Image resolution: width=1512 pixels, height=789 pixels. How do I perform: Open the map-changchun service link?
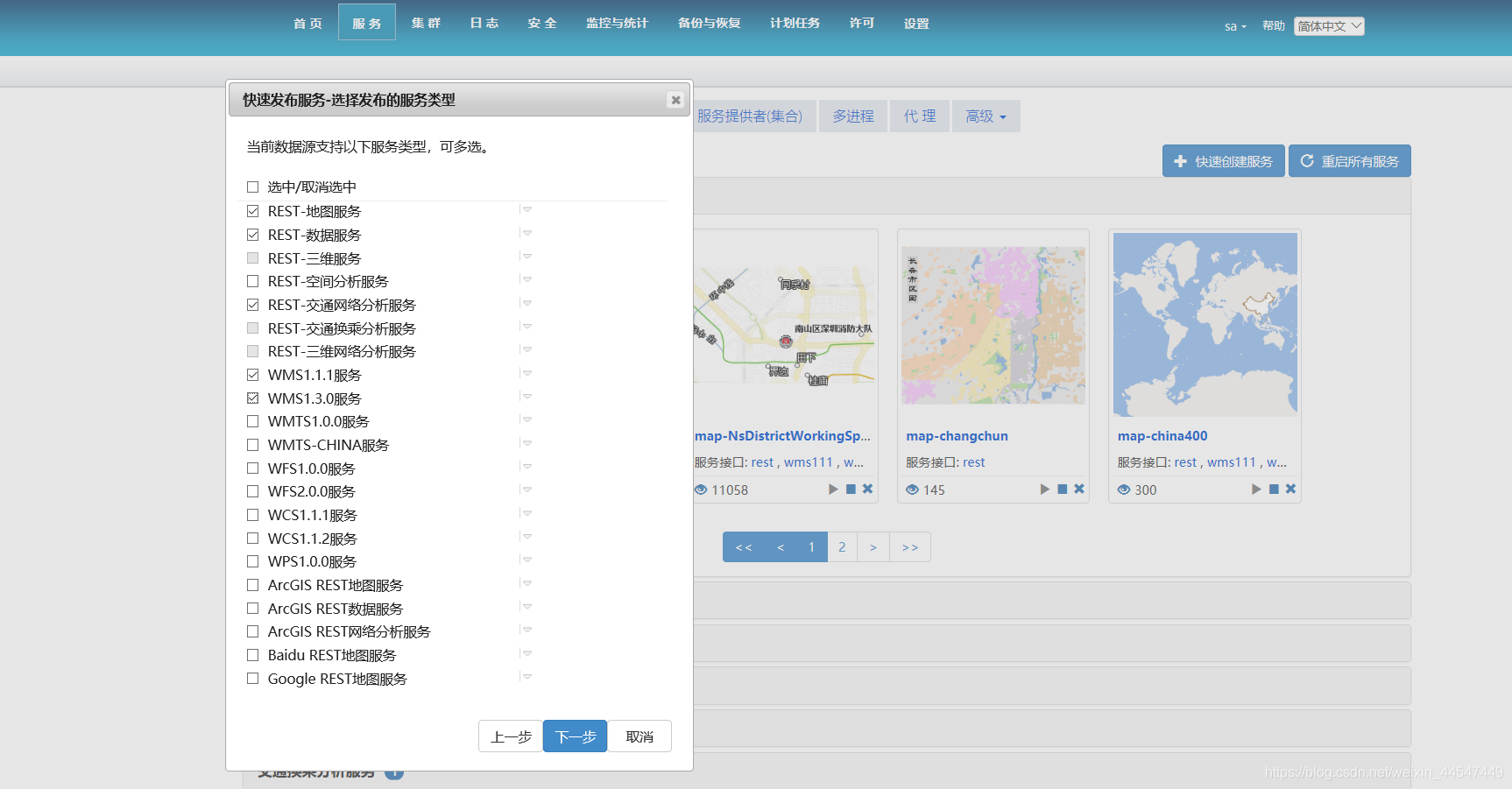tap(957, 436)
